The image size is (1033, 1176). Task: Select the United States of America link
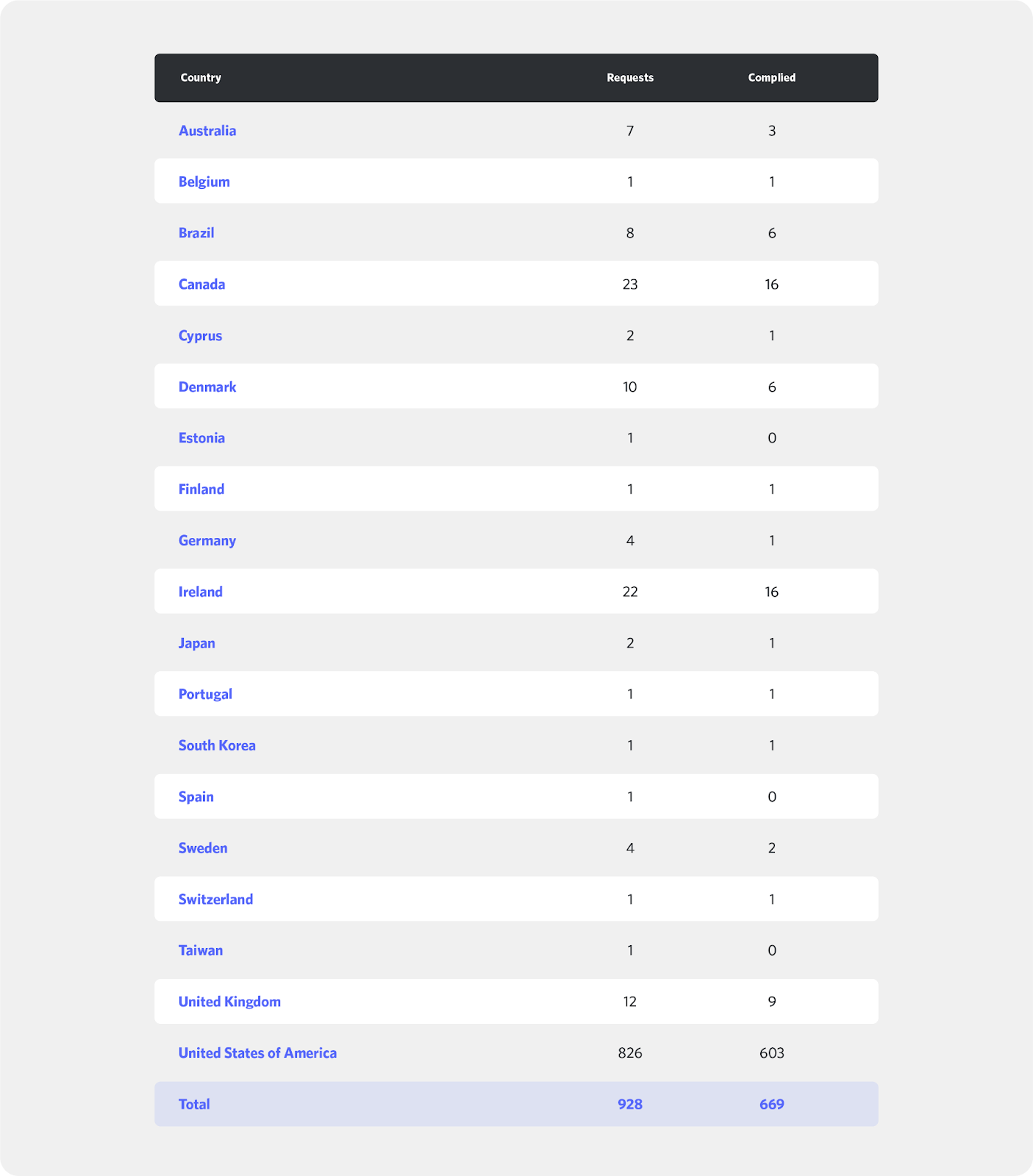[x=257, y=1053]
